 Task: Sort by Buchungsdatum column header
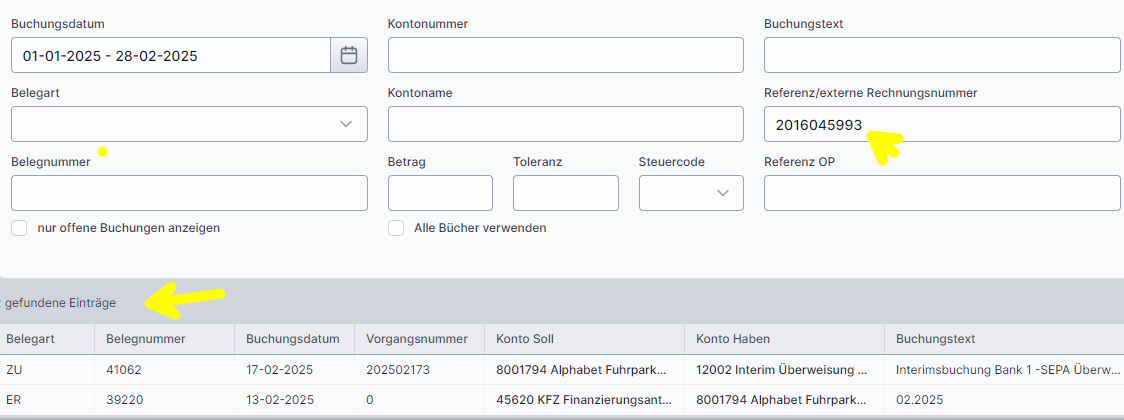click(x=293, y=339)
